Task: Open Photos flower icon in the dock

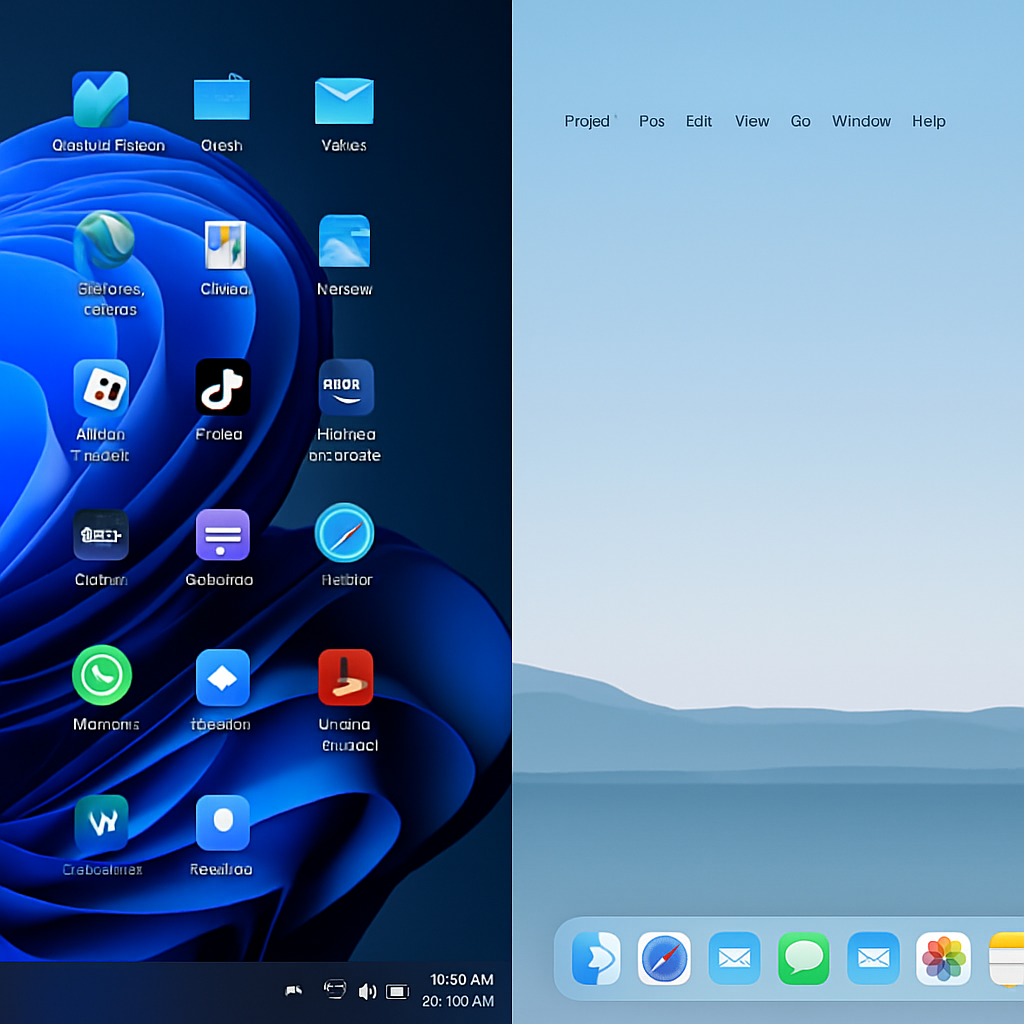Action: pos(943,958)
